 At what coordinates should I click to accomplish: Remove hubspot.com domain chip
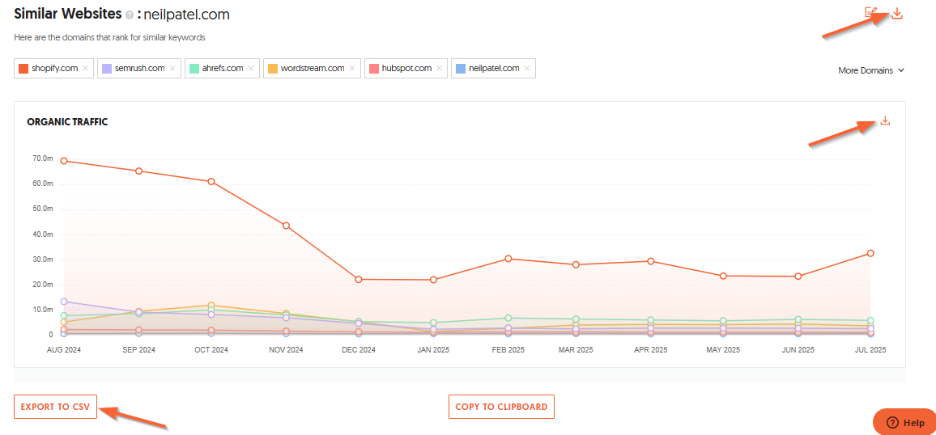tap(439, 69)
